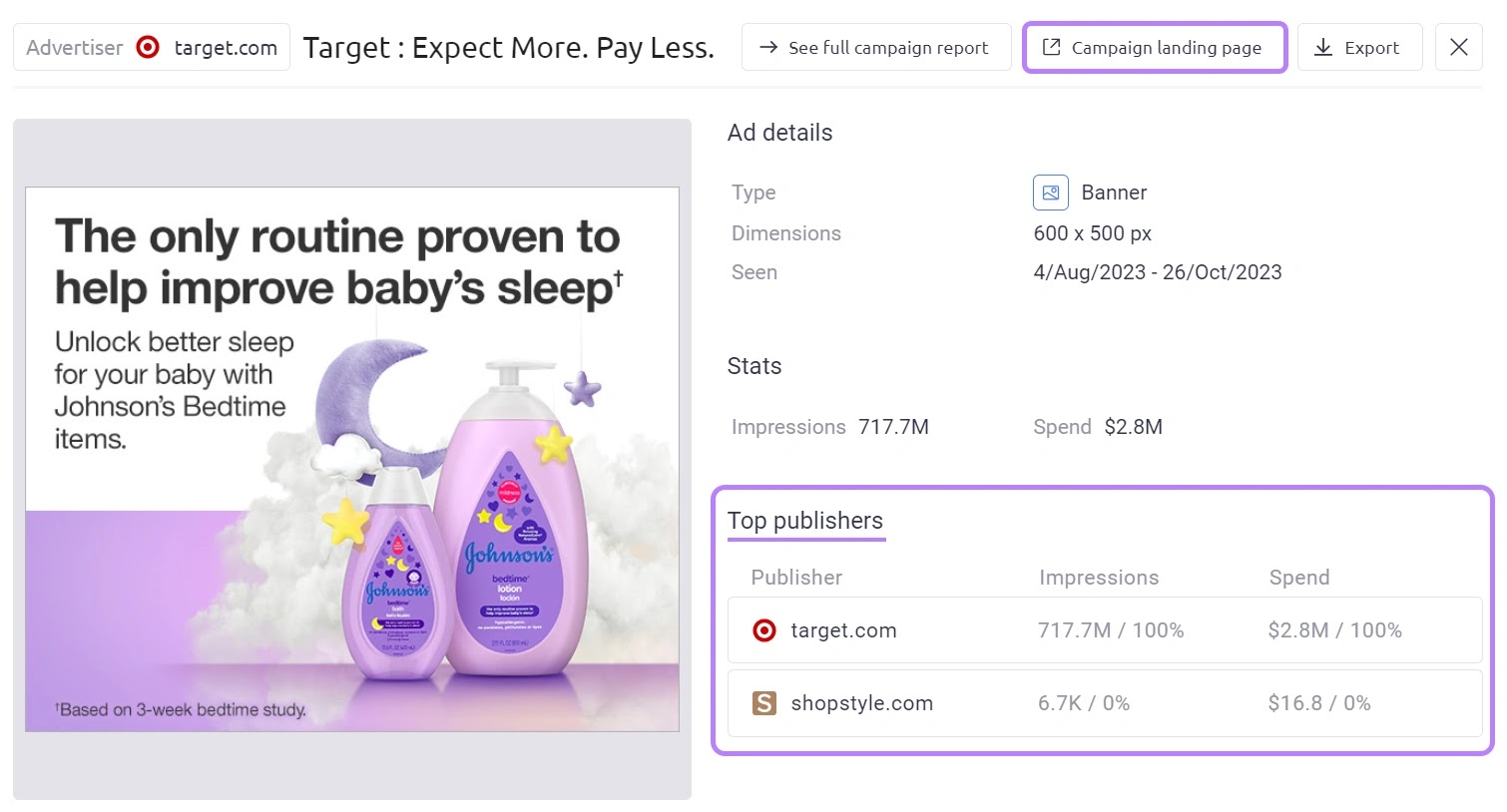Click advertiser name target.com in the header chip
1507x812 pixels.
[x=226, y=47]
